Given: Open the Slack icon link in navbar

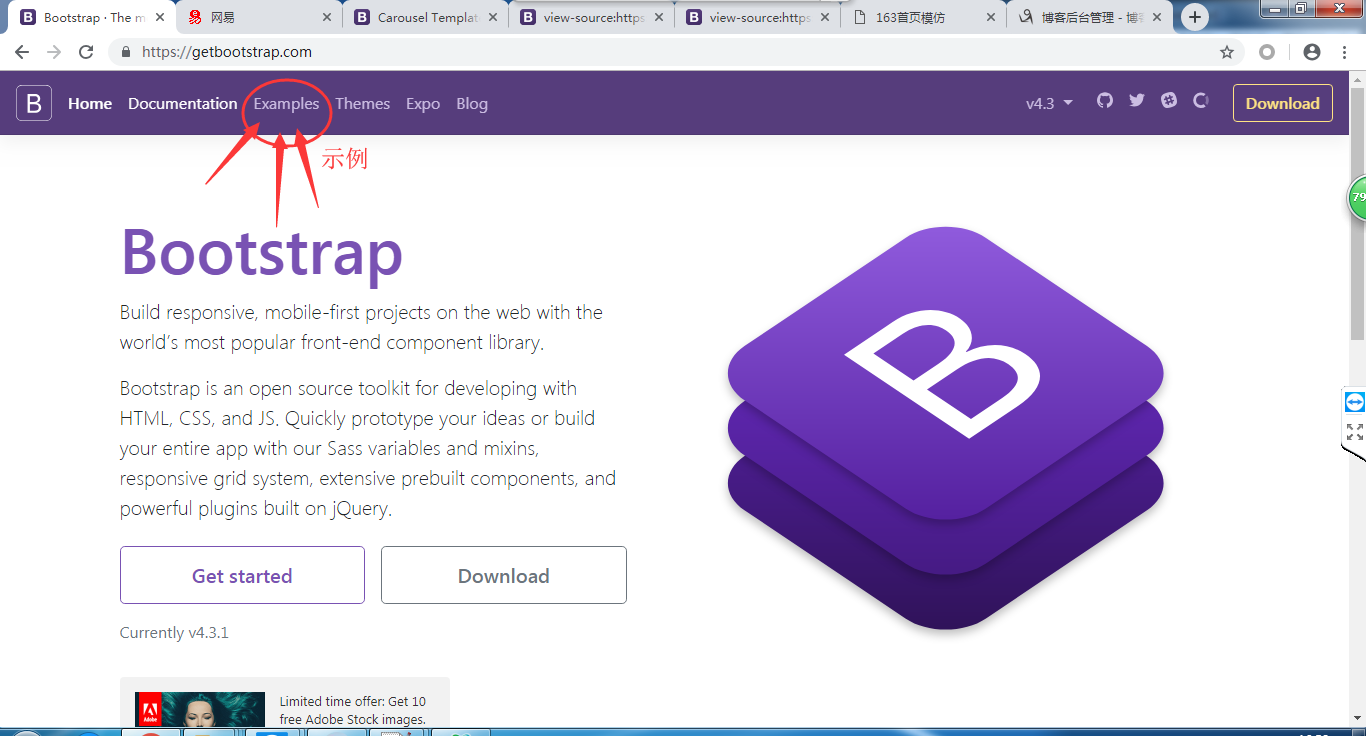Looking at the screenshot, I should (1169, 100).
